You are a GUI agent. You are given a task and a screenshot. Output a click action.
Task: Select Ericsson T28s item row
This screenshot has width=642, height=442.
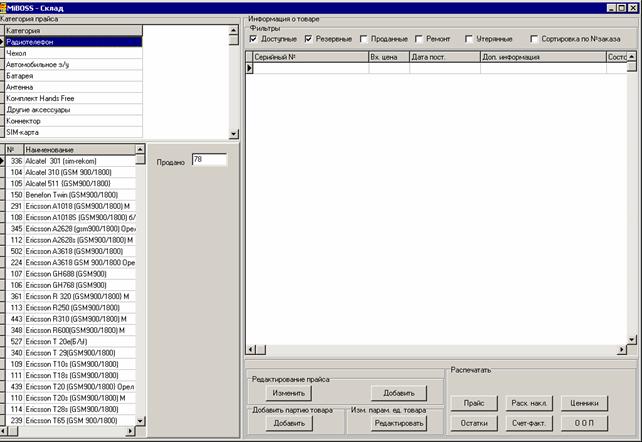tap(71, 409)
